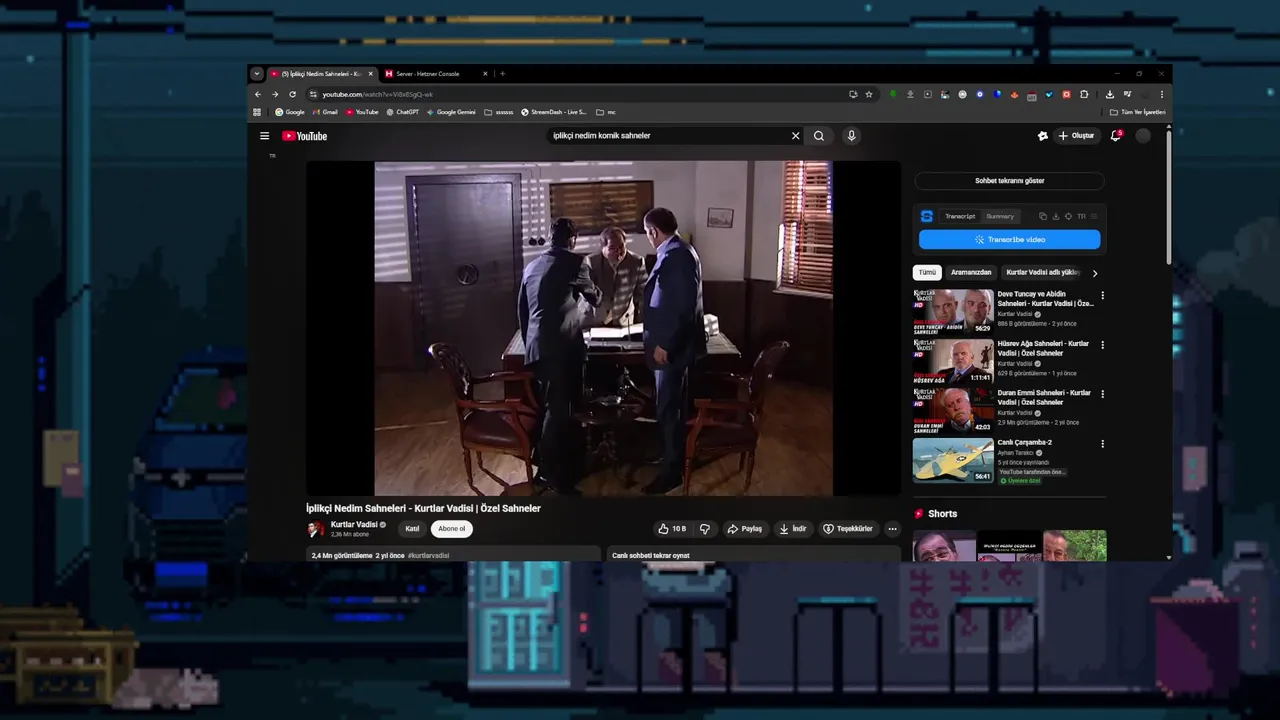The width and height of the screenshot is (1280, 720).
Task: Select the Aramanızdan filter chip
Action: pyautogui.click(x=971, y=272)
